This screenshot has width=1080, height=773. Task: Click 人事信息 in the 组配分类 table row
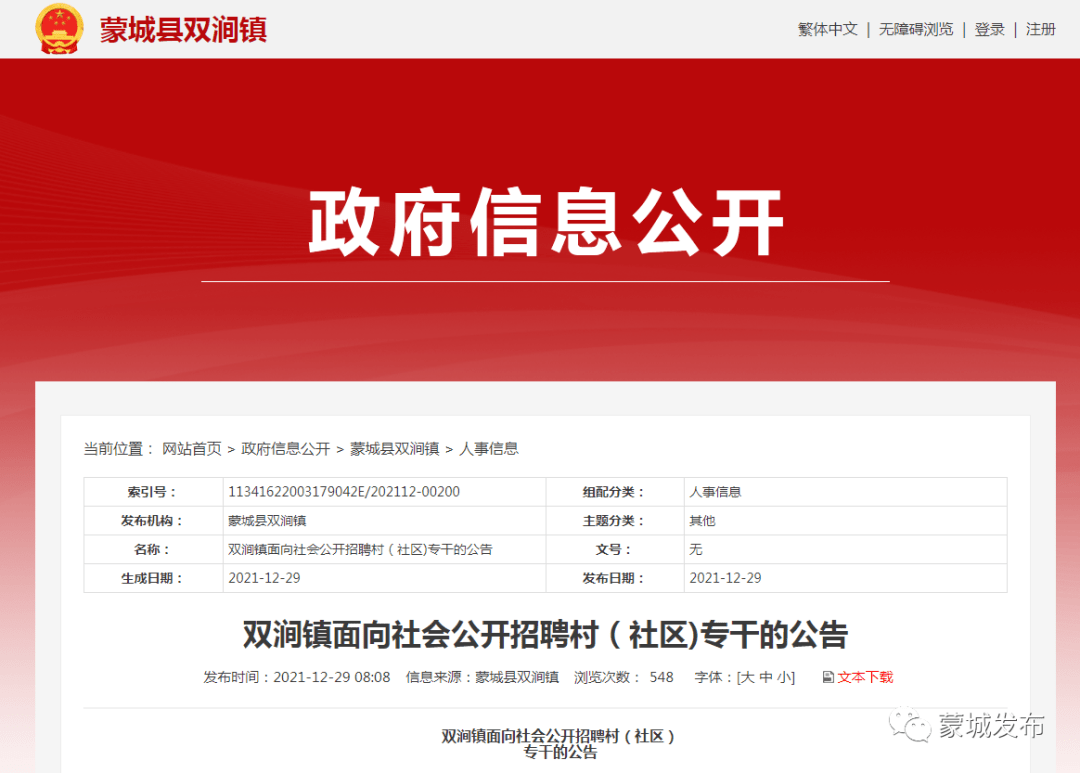715,492
